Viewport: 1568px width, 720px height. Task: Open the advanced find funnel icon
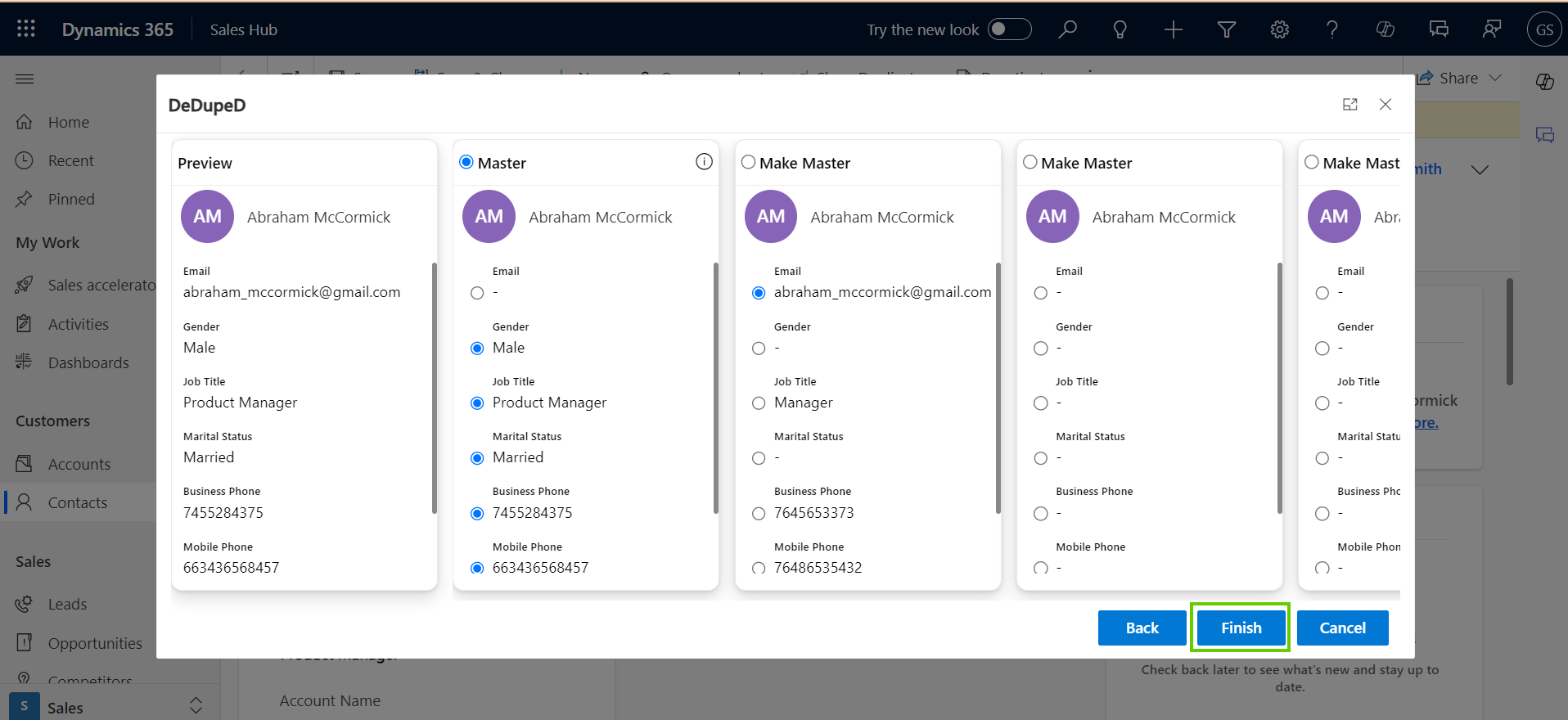pyautogui.click(x=1226, y=29)
